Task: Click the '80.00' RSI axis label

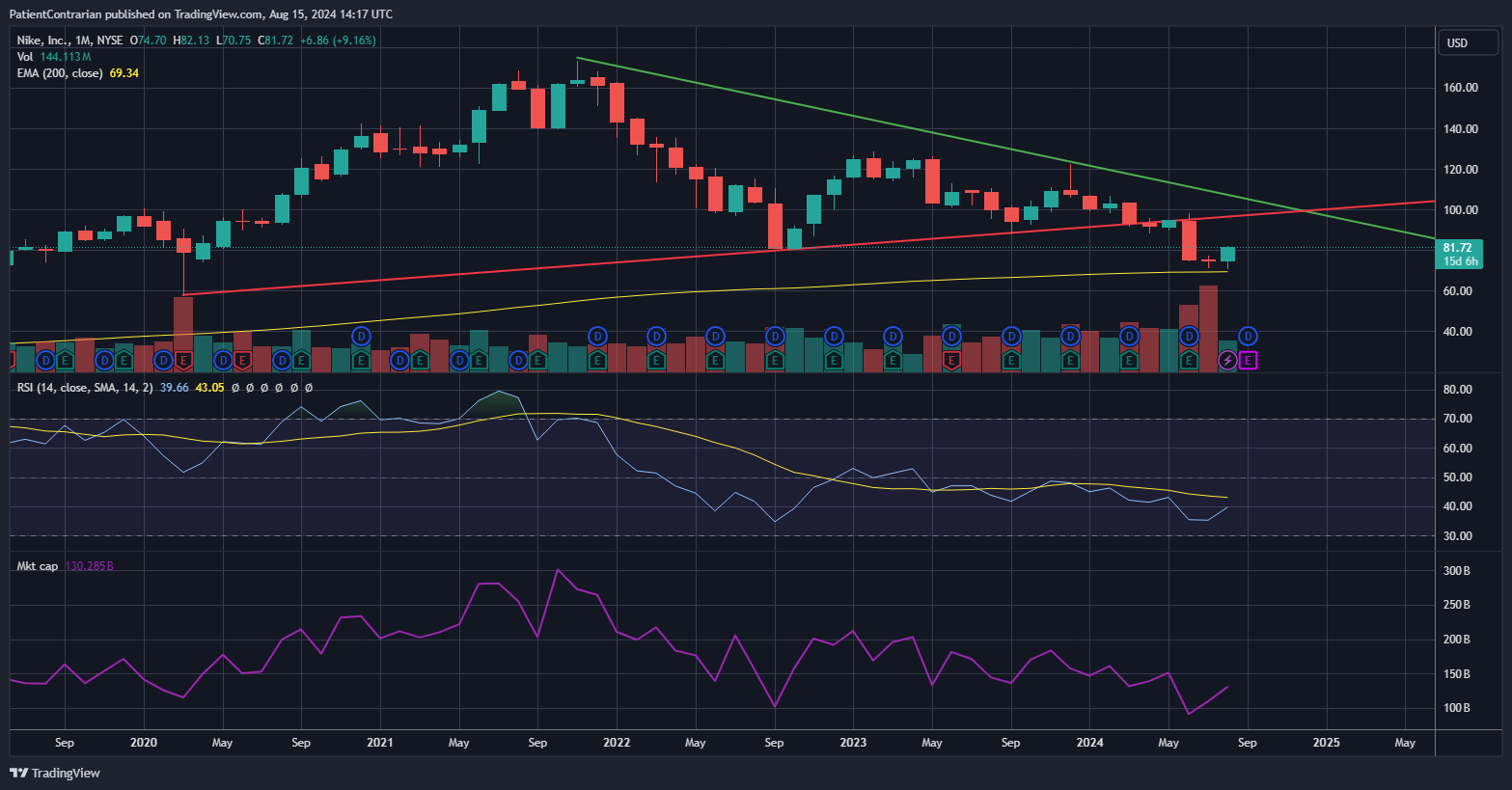Action: coord(1457,390)
